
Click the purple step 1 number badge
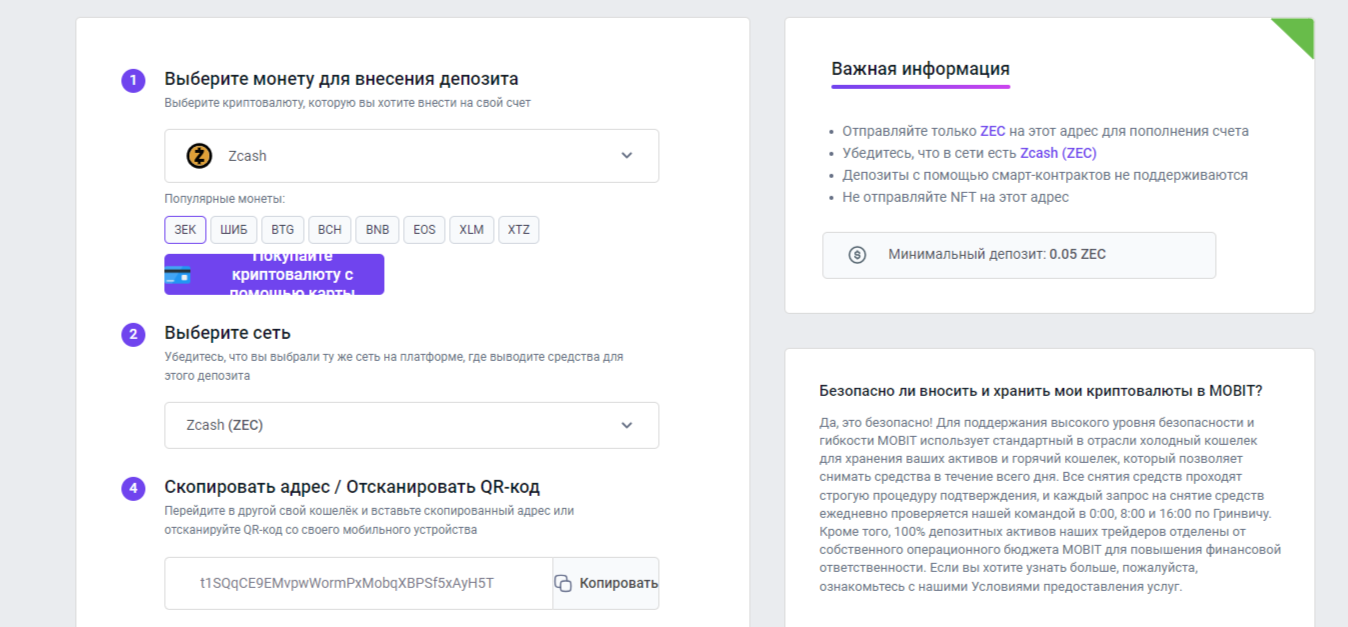click(x=133, y=80)
